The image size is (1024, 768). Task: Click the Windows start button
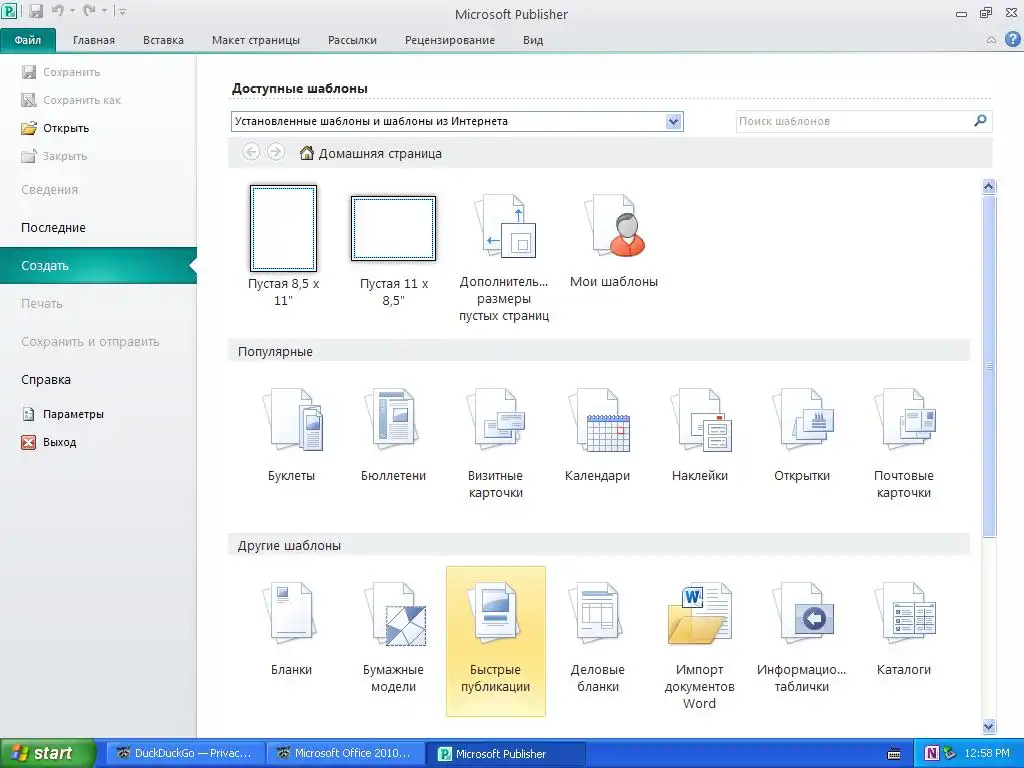(x=48, y=753)
